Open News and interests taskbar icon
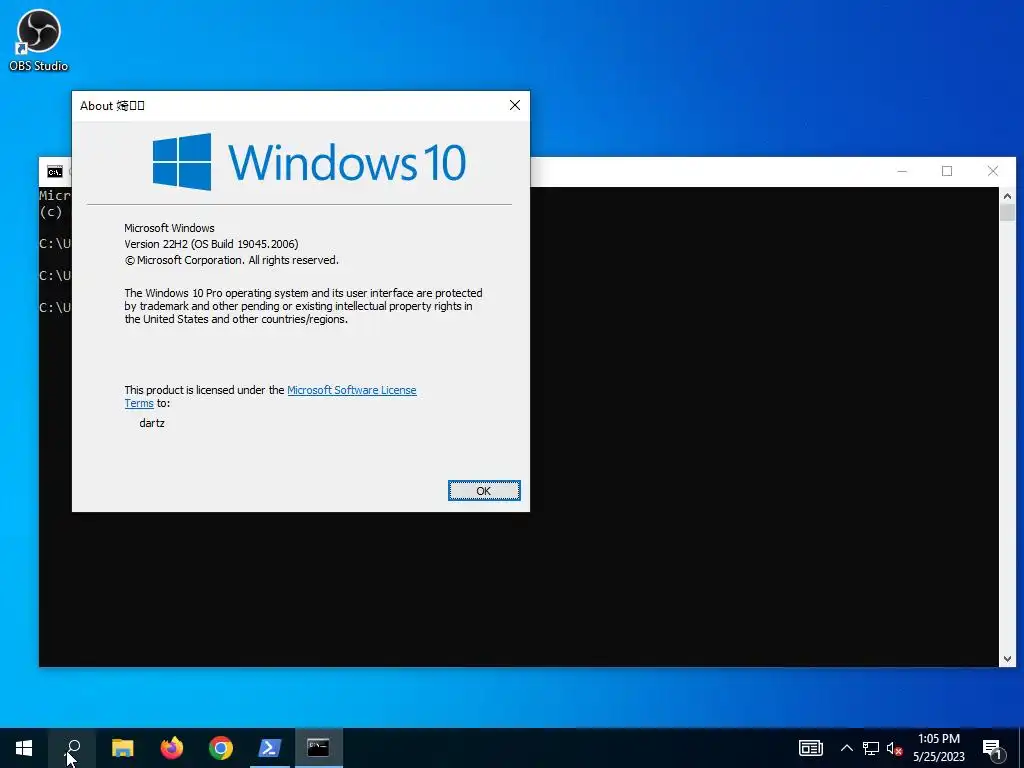1024x768 pixels. tap(810, 748)
